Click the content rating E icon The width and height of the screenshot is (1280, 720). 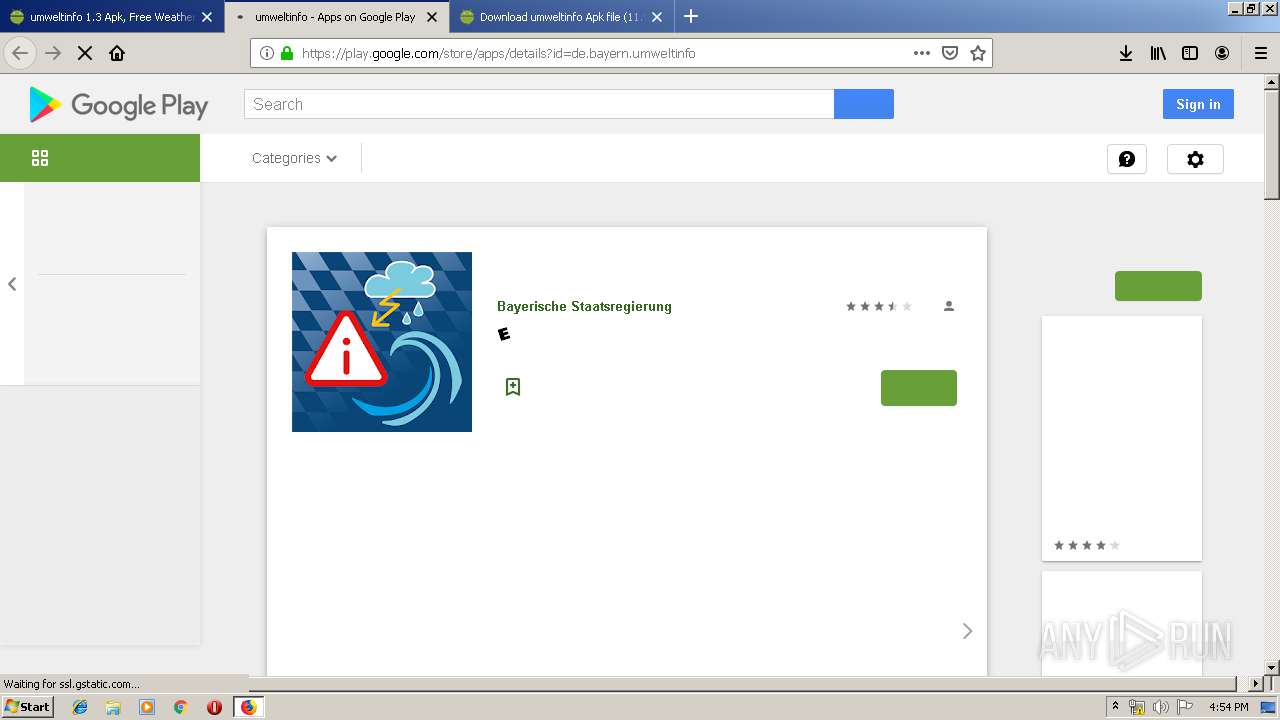tap(504, 334)
